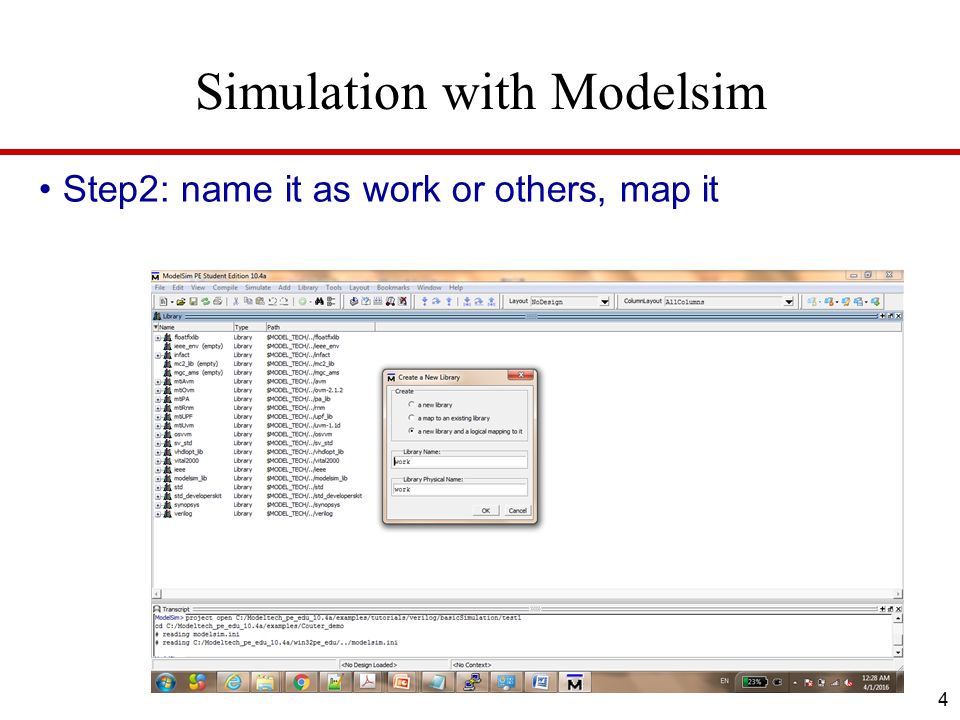Open the Help menu
The height and width of the screenshot is (720, 960).
[x=456, y=287]
